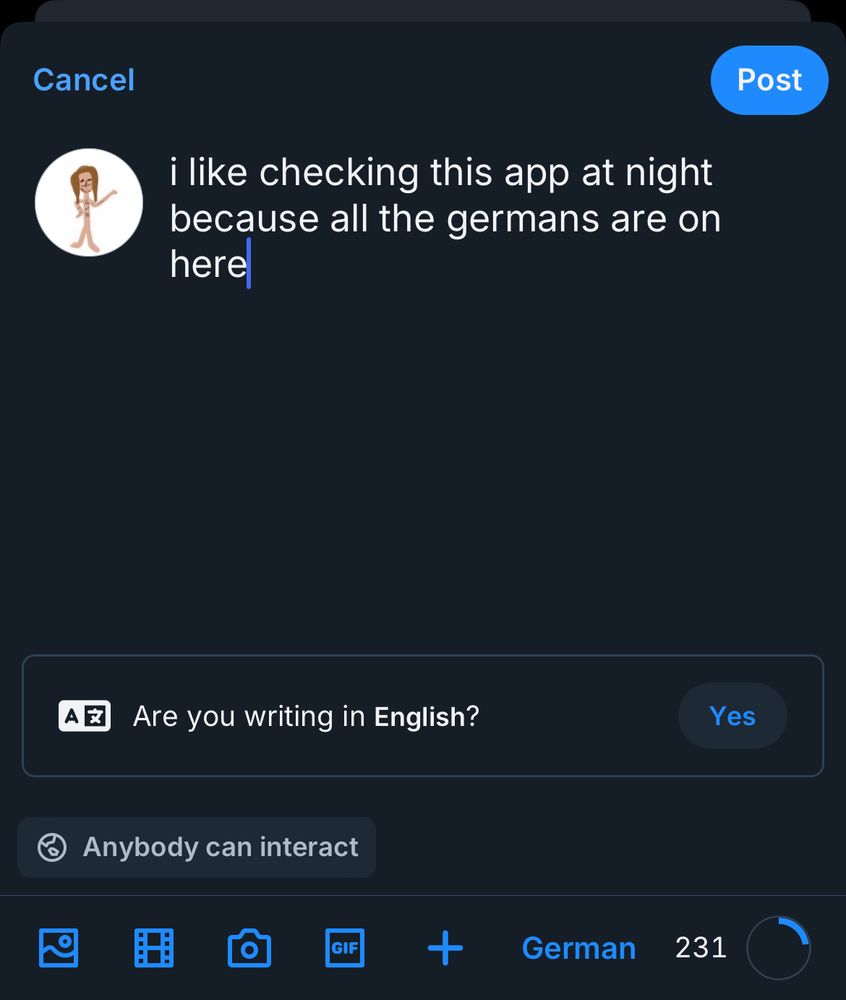
Task: Click the bold English label in prompt
Action: point(419,717)
